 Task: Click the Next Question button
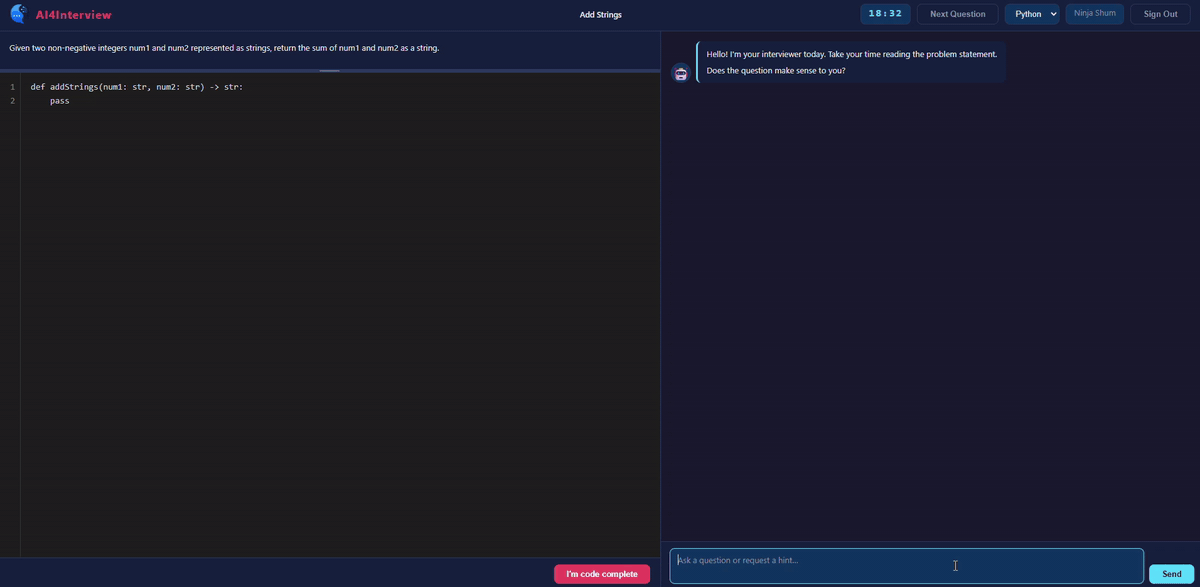957,14
